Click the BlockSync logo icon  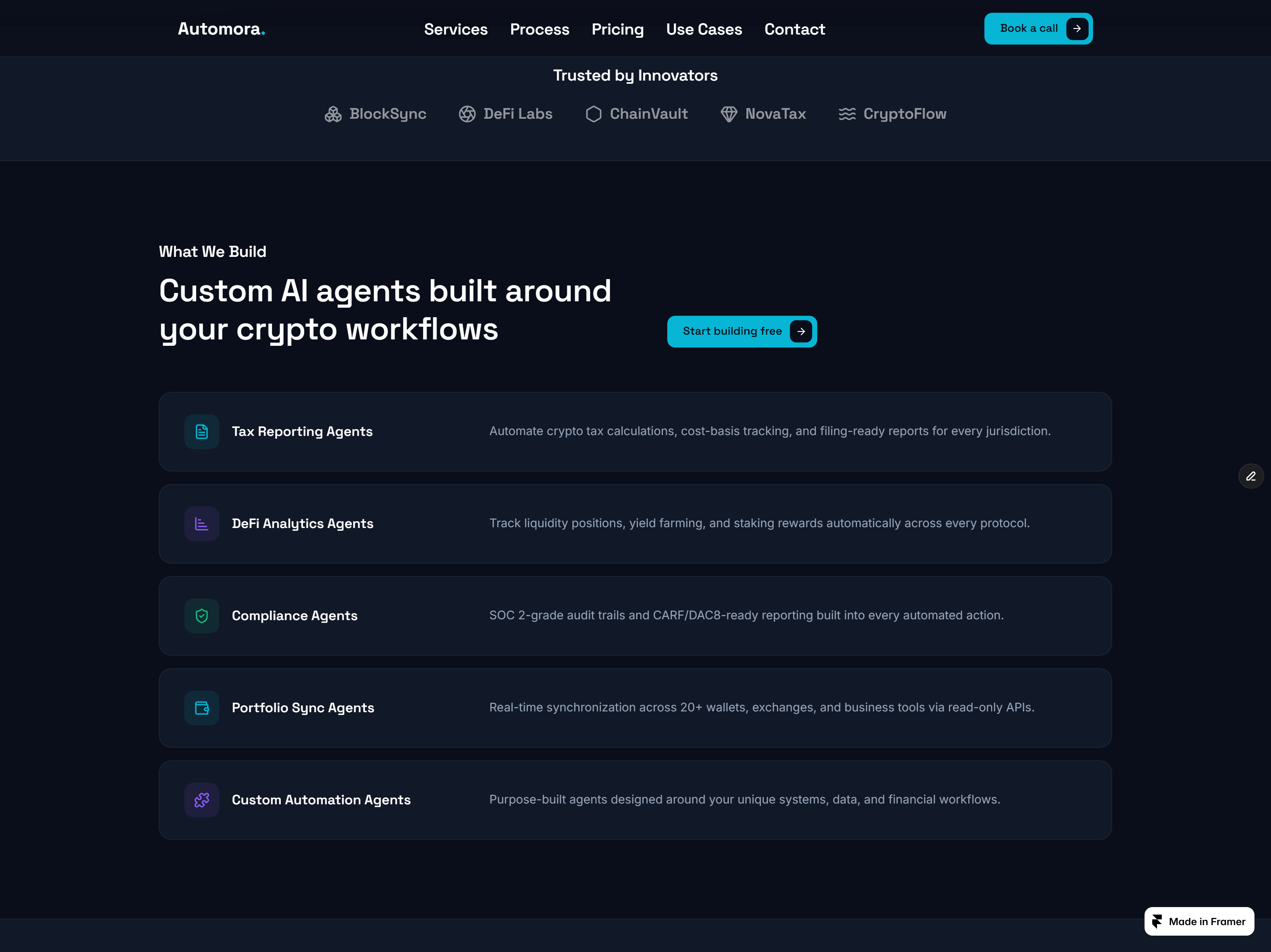pyautogui.click(x=333, y=114)
